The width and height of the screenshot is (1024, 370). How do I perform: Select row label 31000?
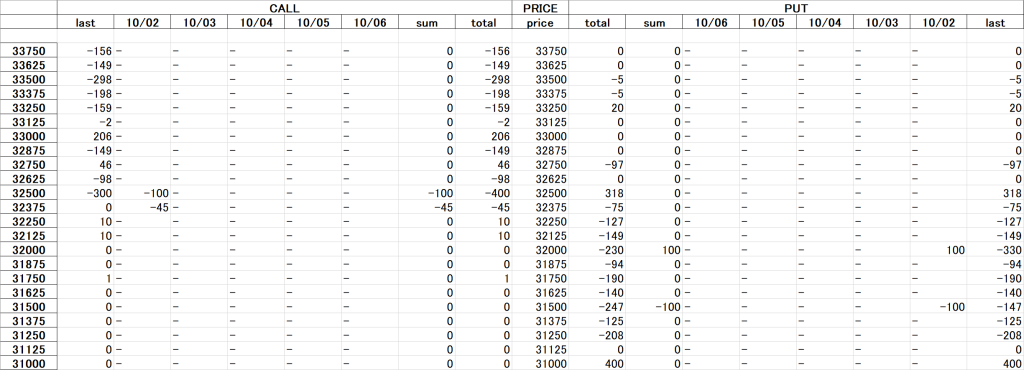click(x=29, y=363)
